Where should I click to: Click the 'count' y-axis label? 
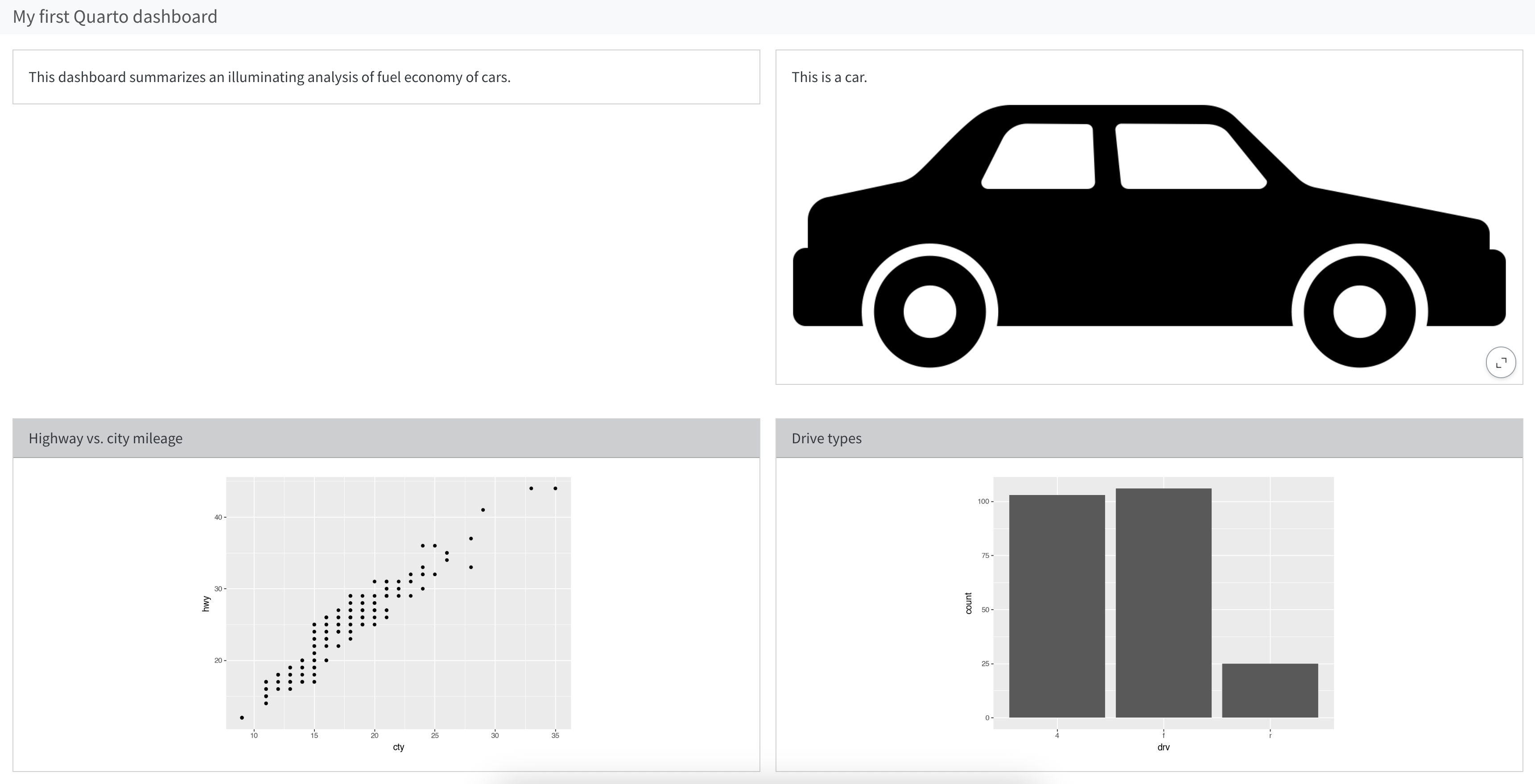(x=968, y=603)
